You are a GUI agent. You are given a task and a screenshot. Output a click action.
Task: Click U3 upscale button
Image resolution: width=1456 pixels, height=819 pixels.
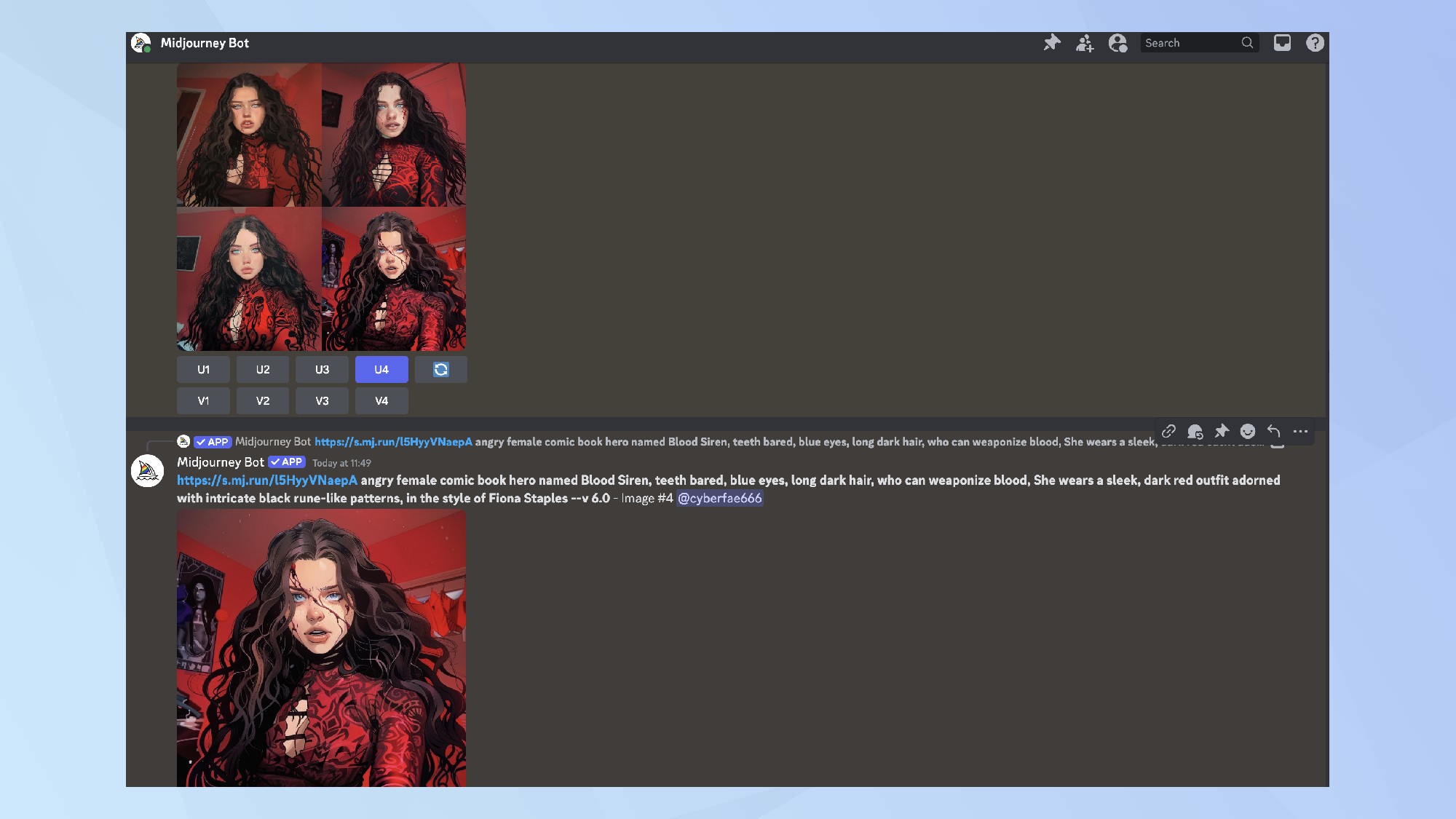pos(322,370)
